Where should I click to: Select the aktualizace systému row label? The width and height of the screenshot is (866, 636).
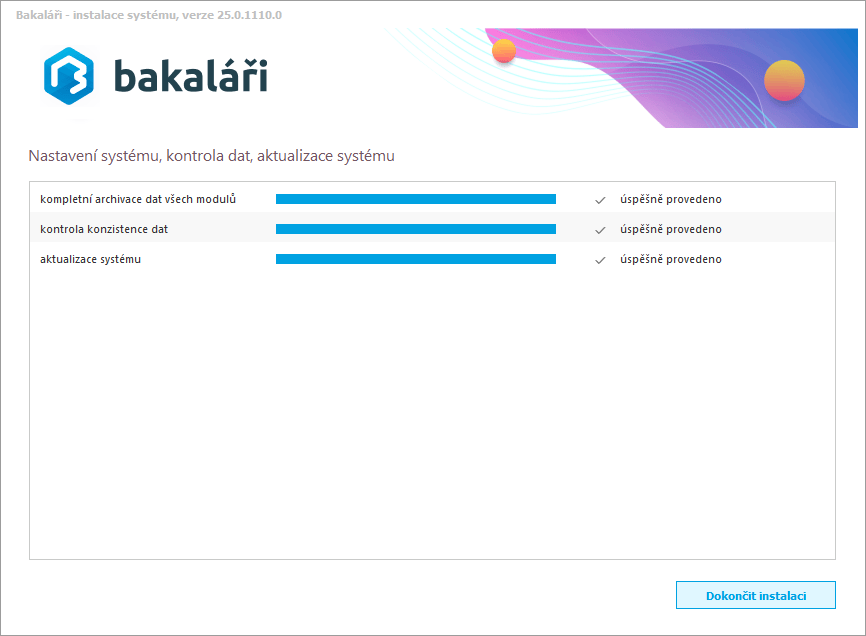tap(91, 259)
